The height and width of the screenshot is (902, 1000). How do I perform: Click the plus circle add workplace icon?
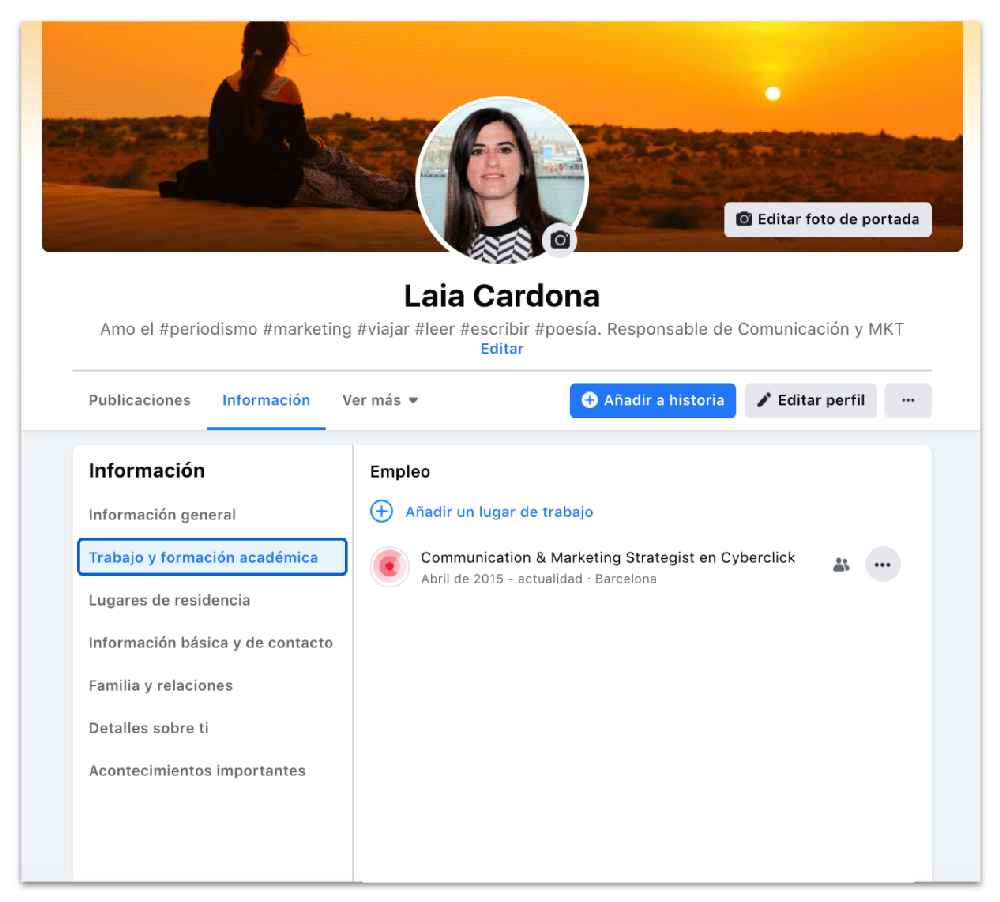pyautogui.click(x=381, y=511)
